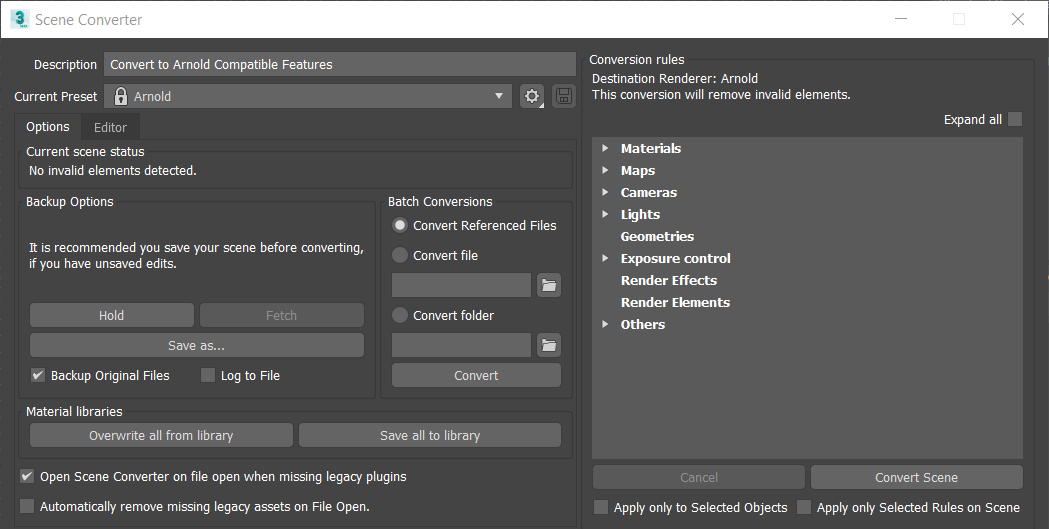This screenshot has height=529, width=1049.
Task: Expand the Lights rule group
Action: pos(605,215)
